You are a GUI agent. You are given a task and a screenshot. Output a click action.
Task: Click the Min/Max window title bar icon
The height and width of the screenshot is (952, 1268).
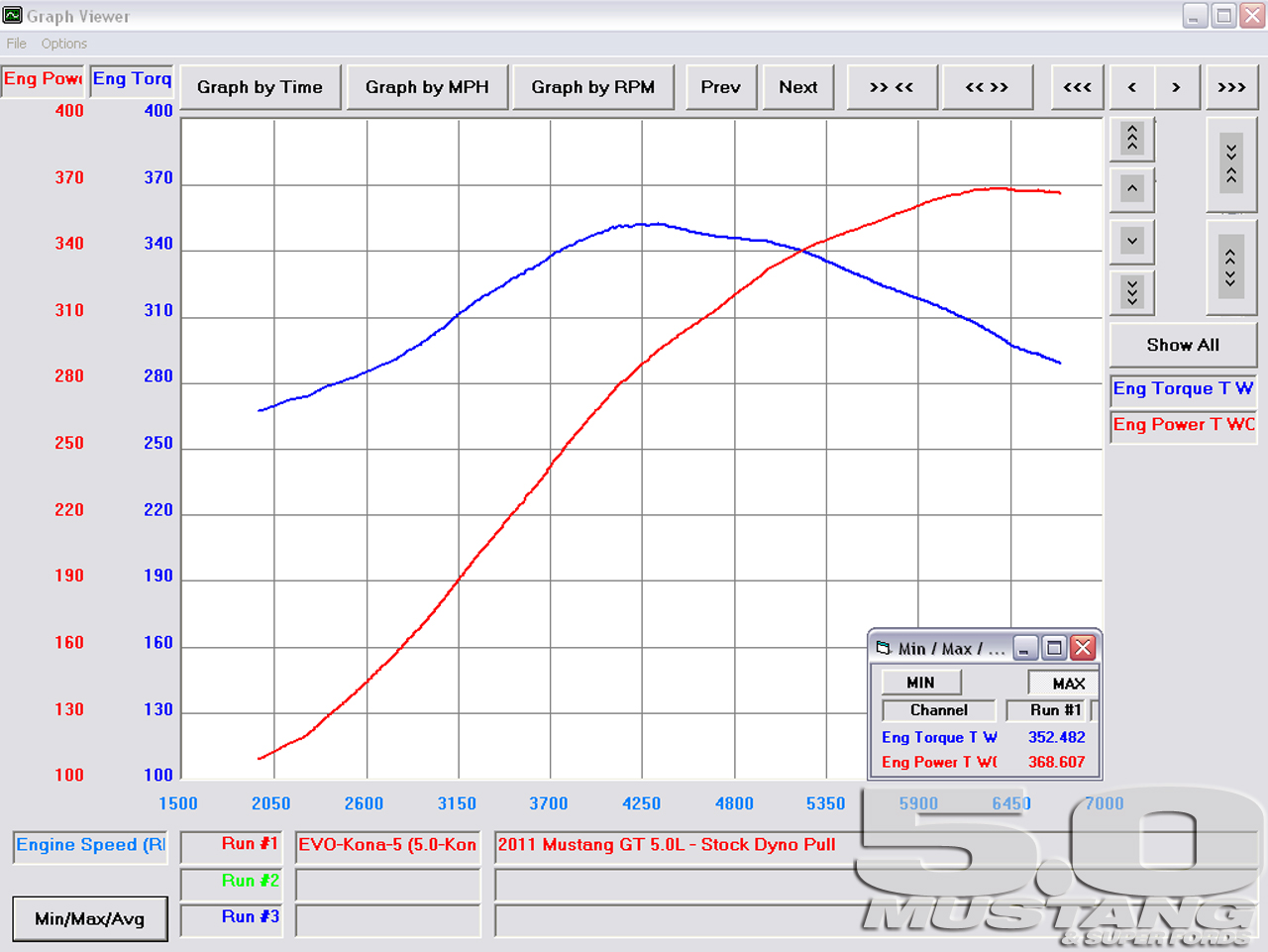[885, 648]
